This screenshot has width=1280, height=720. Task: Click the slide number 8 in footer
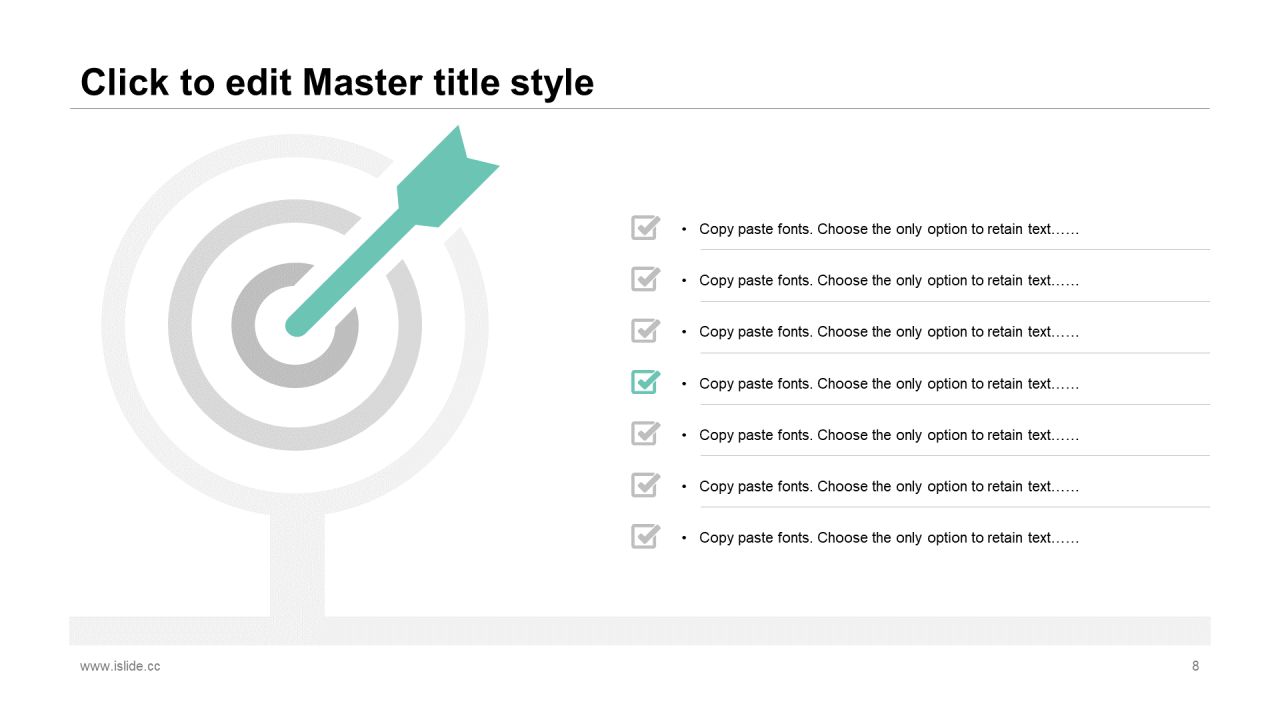(1195, 666)
